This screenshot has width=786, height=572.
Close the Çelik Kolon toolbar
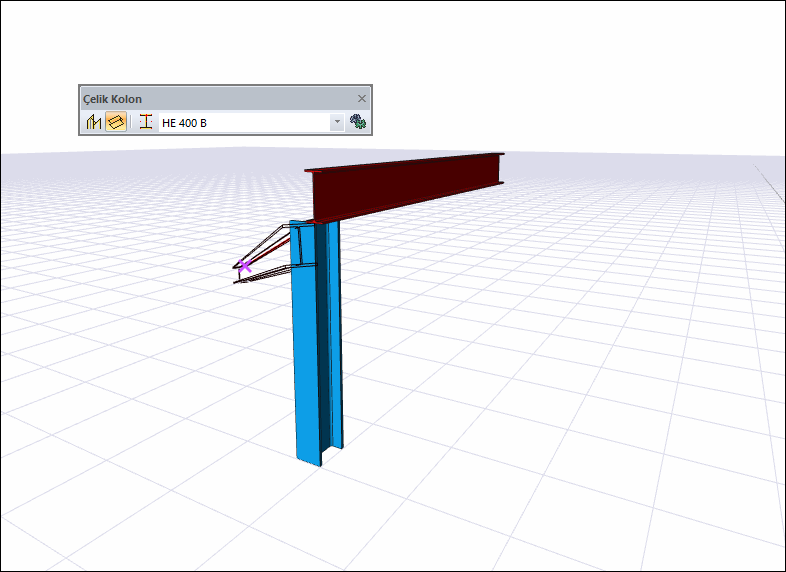click(361, 98)
